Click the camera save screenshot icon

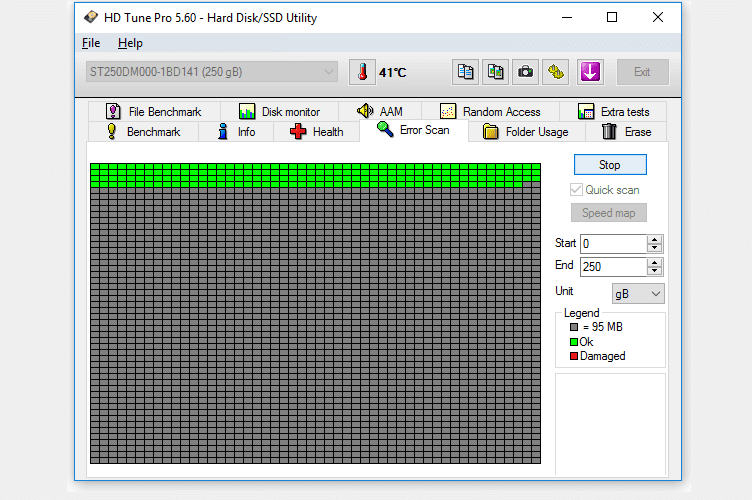pyautogui.click(x=525, y=72)
